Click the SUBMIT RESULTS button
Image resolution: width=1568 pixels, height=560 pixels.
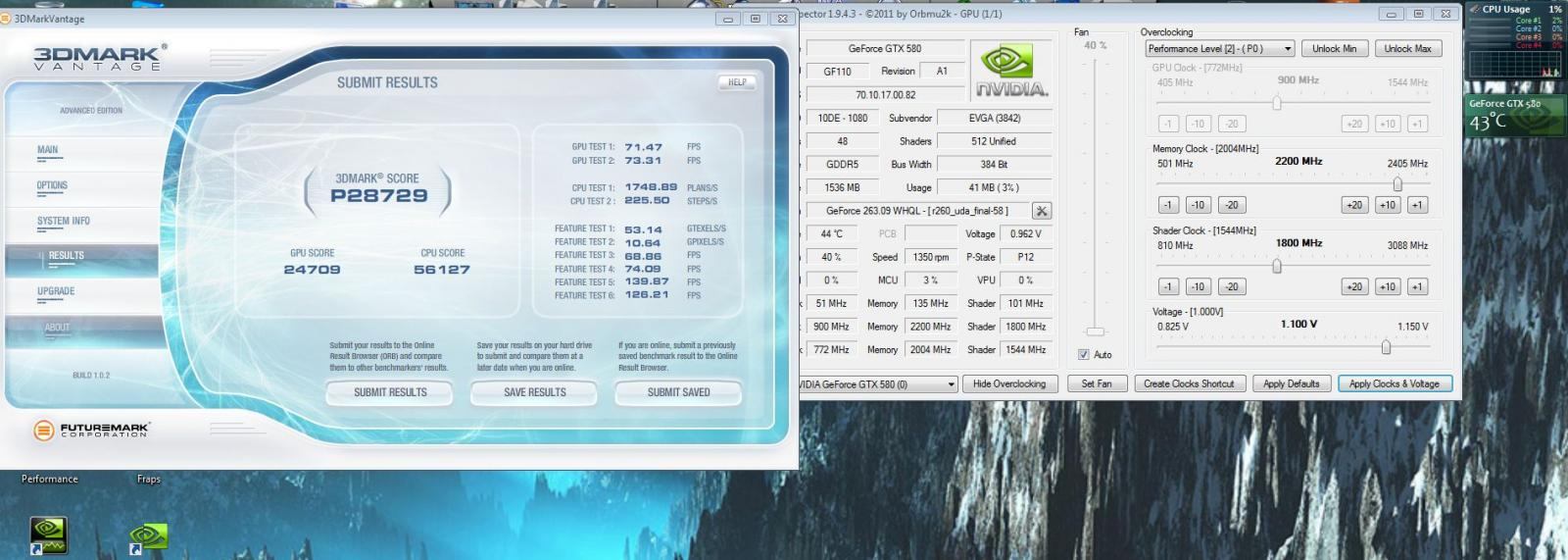click(390, 392)
